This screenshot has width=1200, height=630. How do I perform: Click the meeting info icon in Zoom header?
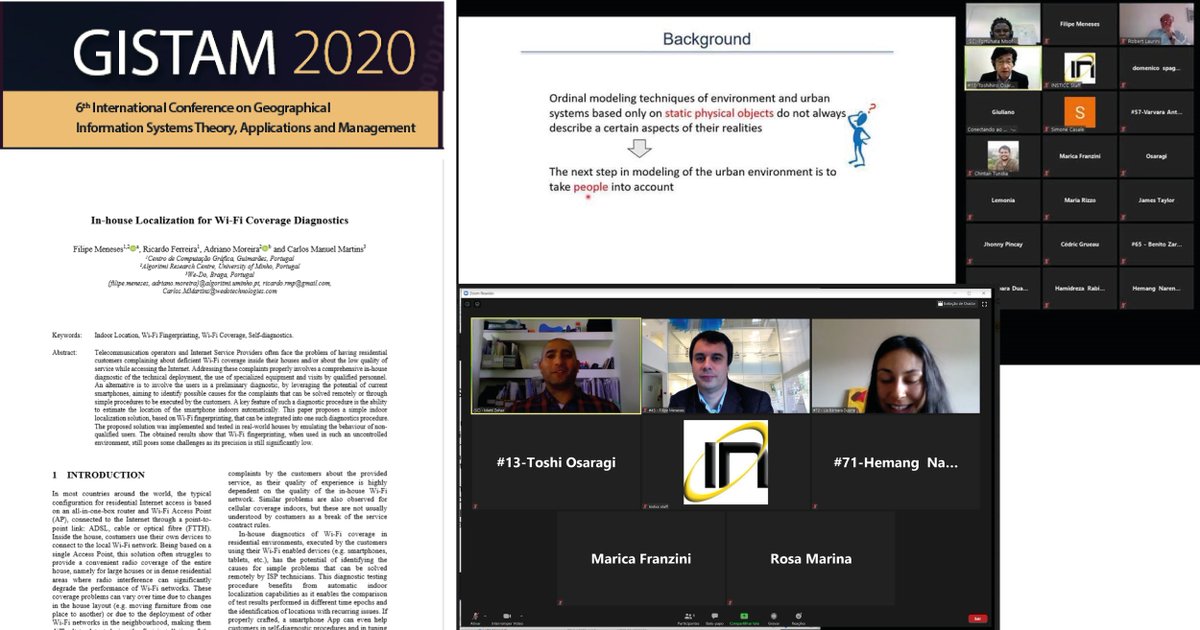point(465,303)
